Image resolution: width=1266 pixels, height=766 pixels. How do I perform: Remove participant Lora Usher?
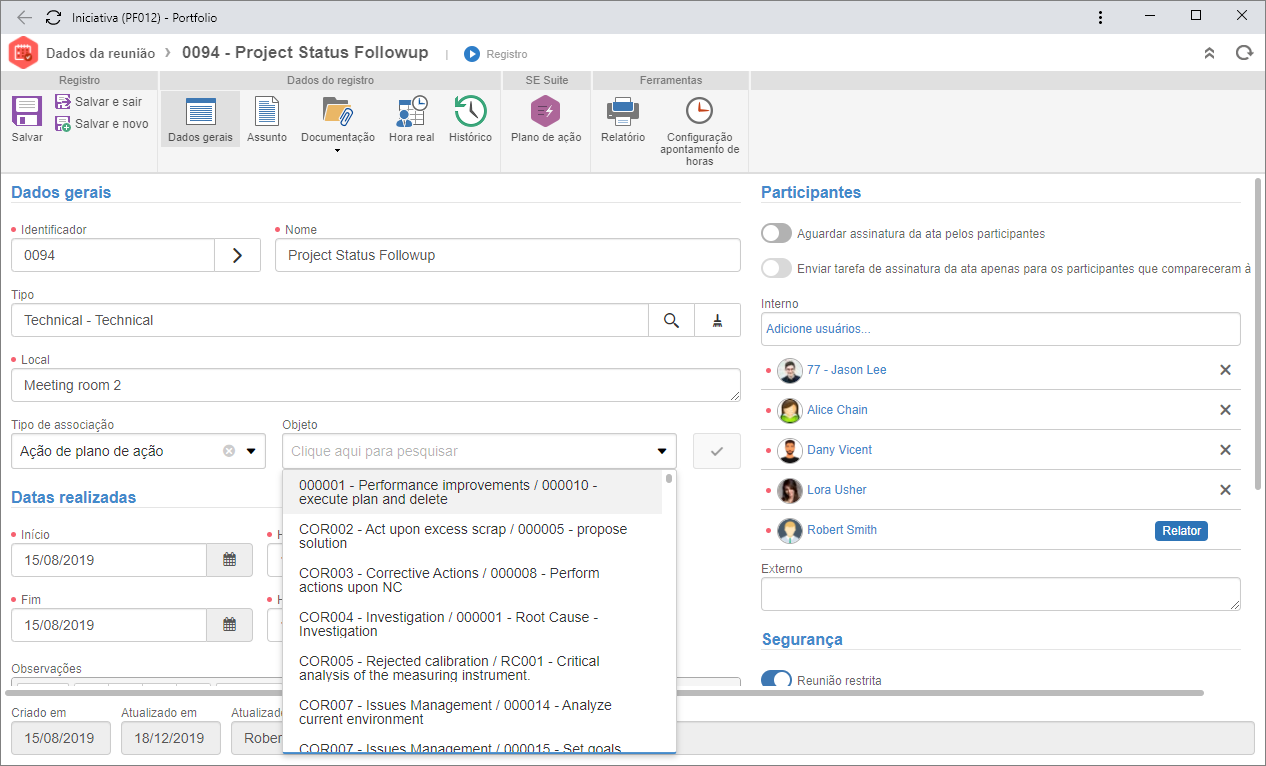click(x=1225, y=490)
